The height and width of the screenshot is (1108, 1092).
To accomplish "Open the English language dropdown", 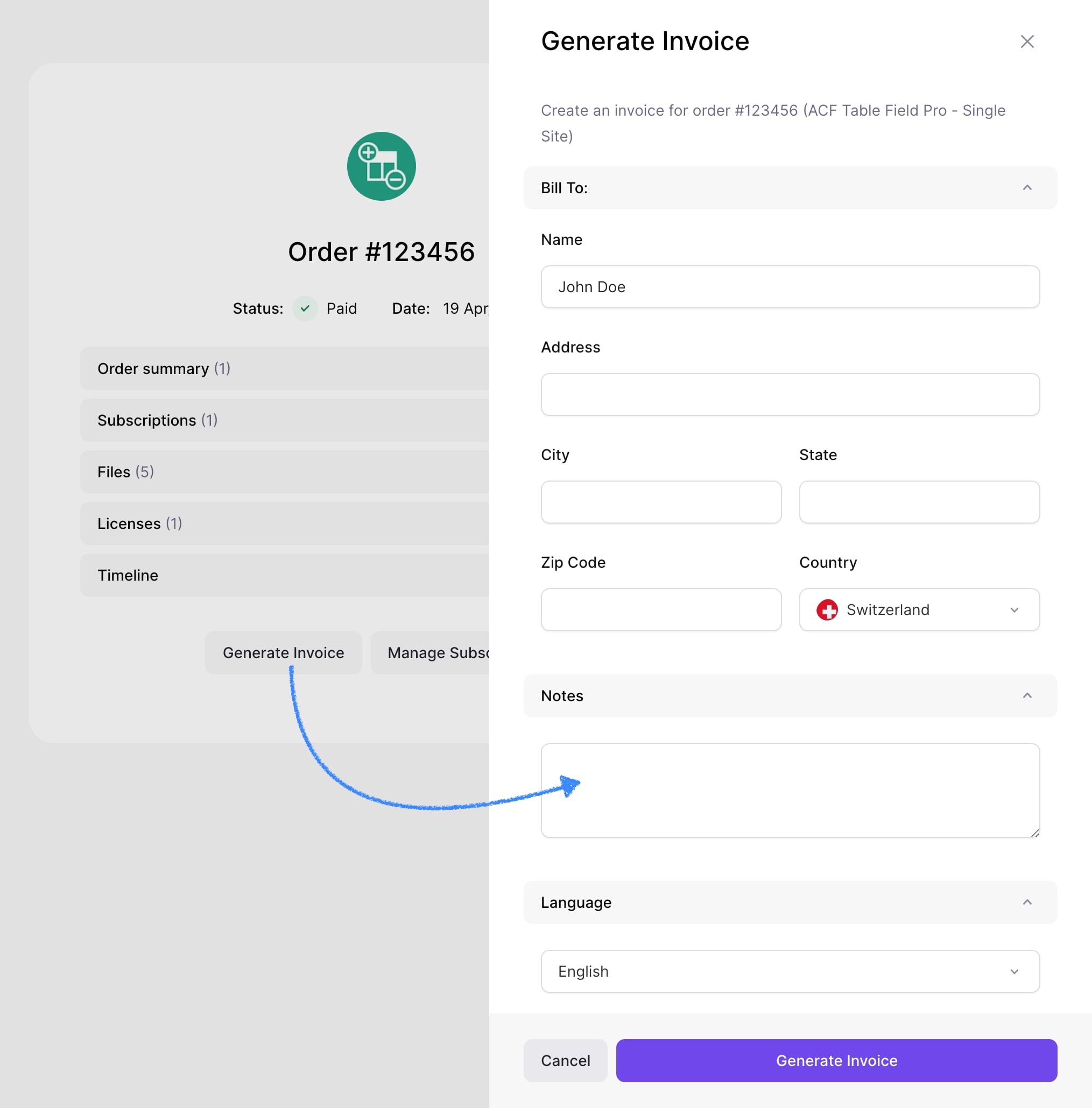I will pos(790,971).
